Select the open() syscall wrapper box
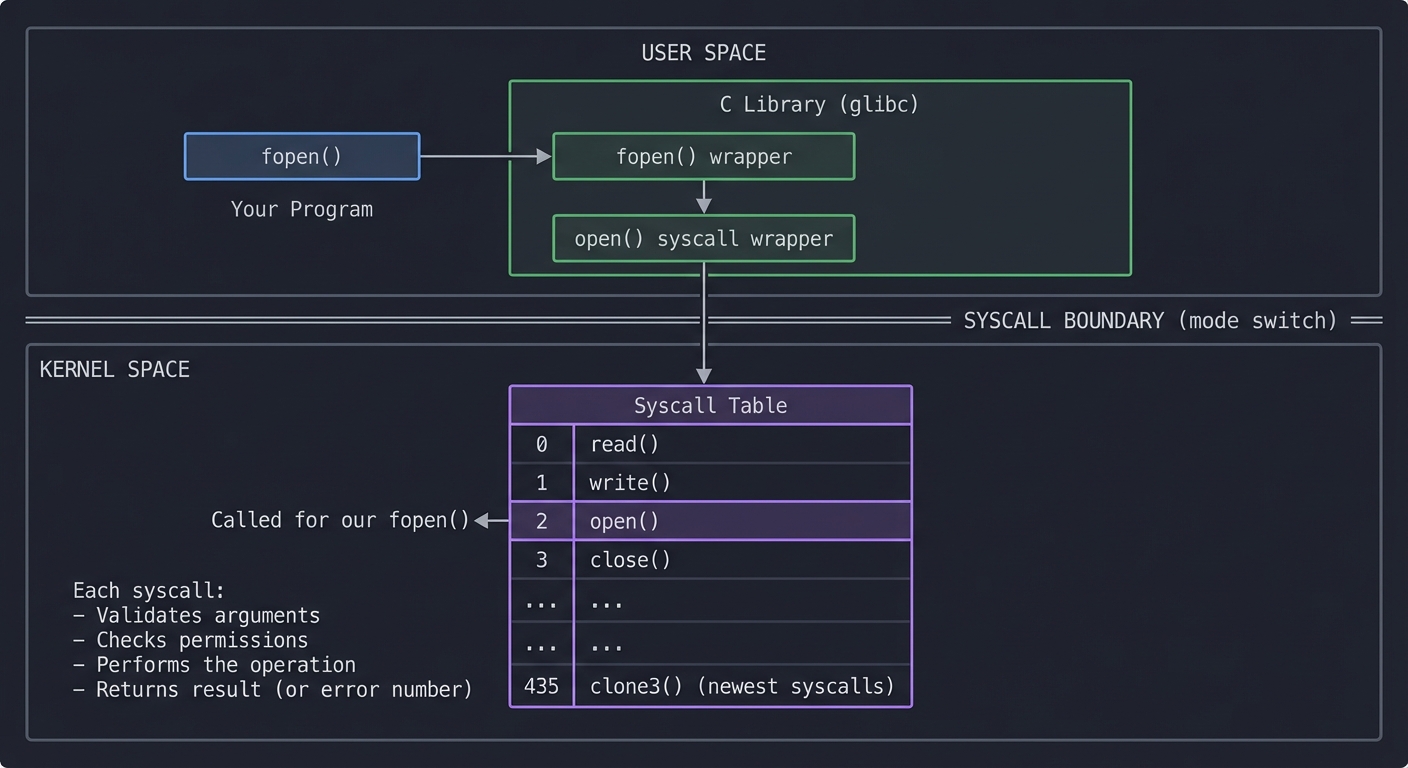This screenshot has height=768, width=1408. pyautogui.click(x=703, y=238)
